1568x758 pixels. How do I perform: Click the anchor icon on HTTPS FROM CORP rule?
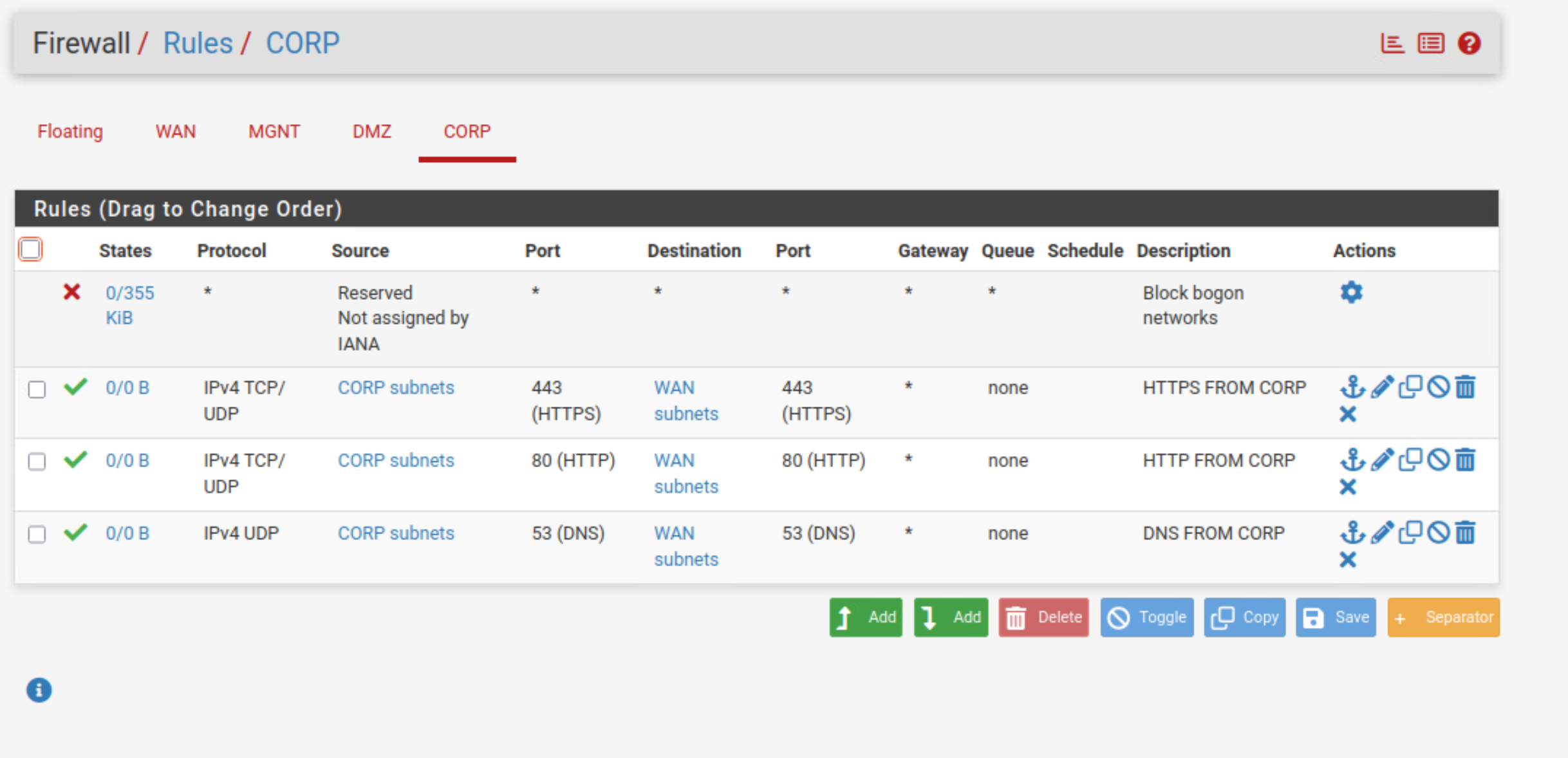pyautogui.click(x=1352, y=387)
